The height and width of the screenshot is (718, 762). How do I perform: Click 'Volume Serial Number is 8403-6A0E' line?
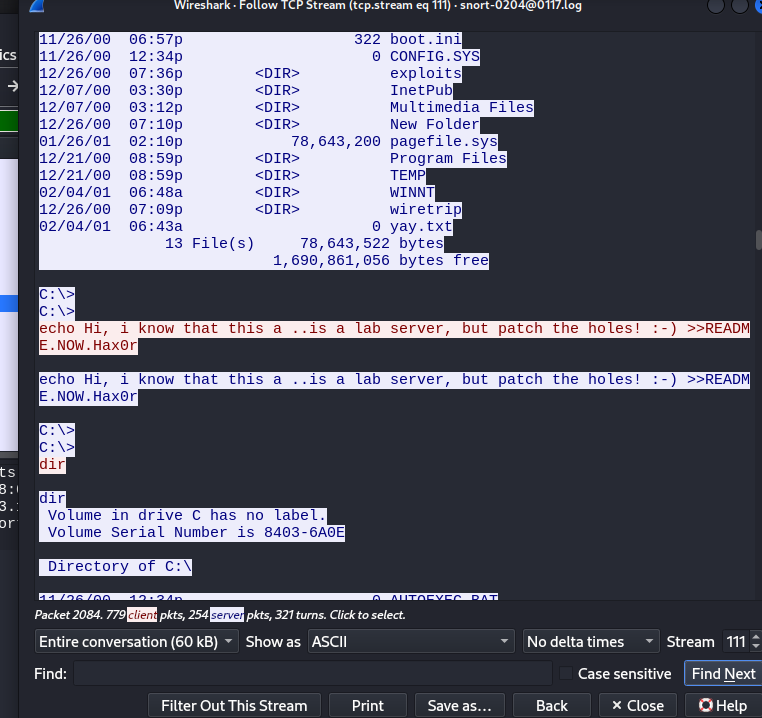click(x=196, y=533)
